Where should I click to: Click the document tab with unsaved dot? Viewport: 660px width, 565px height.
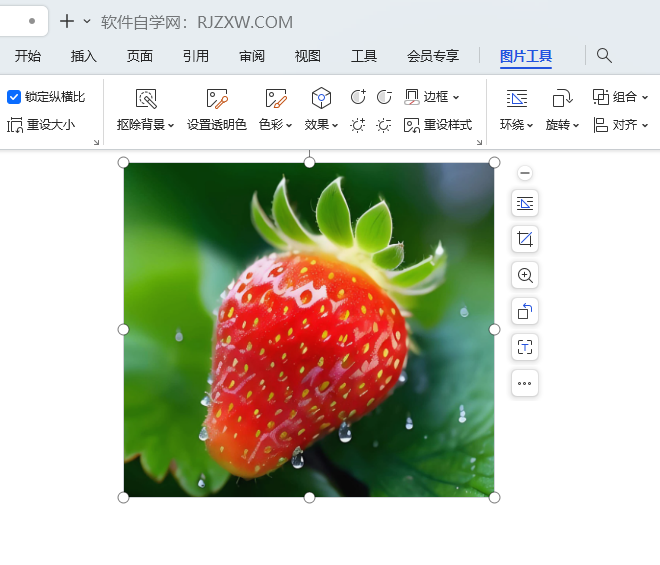pyautogui.click(x=24, y=21)
